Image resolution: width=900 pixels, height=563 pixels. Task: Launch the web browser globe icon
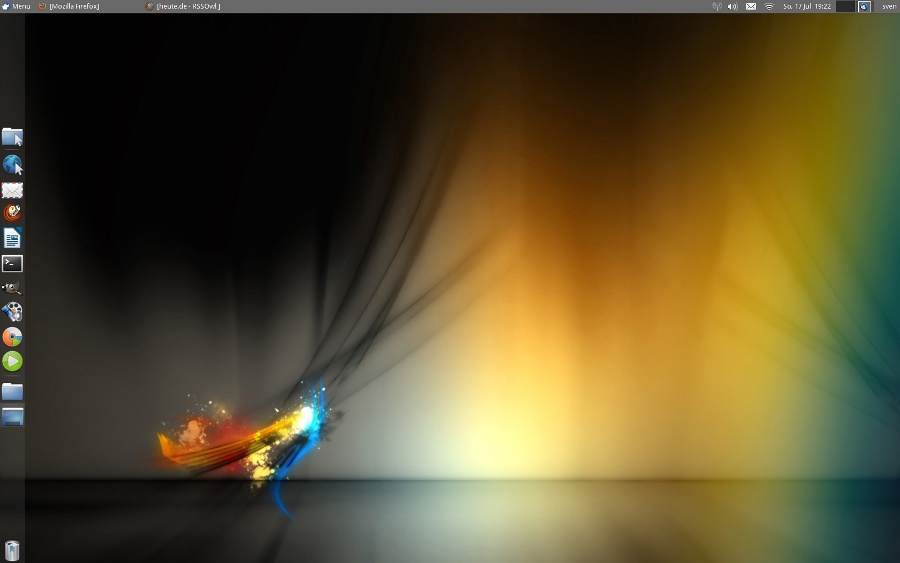pos(12,165)
